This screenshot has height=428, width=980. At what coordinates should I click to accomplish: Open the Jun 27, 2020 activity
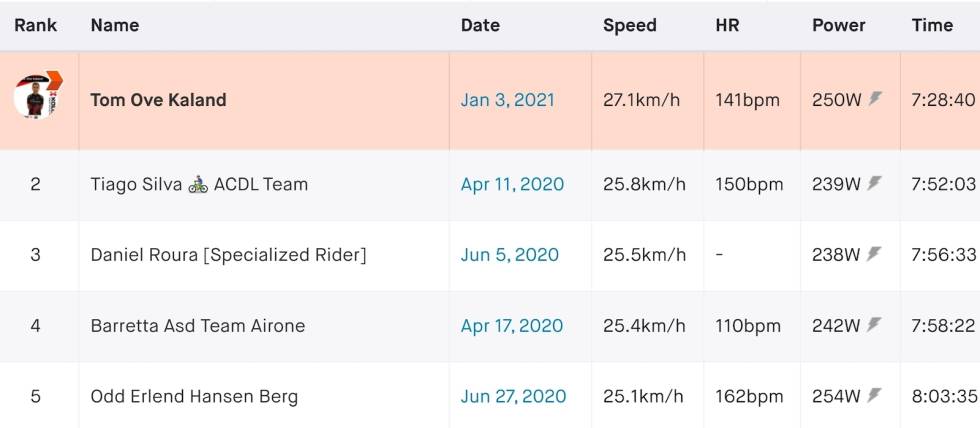[514, 396]
